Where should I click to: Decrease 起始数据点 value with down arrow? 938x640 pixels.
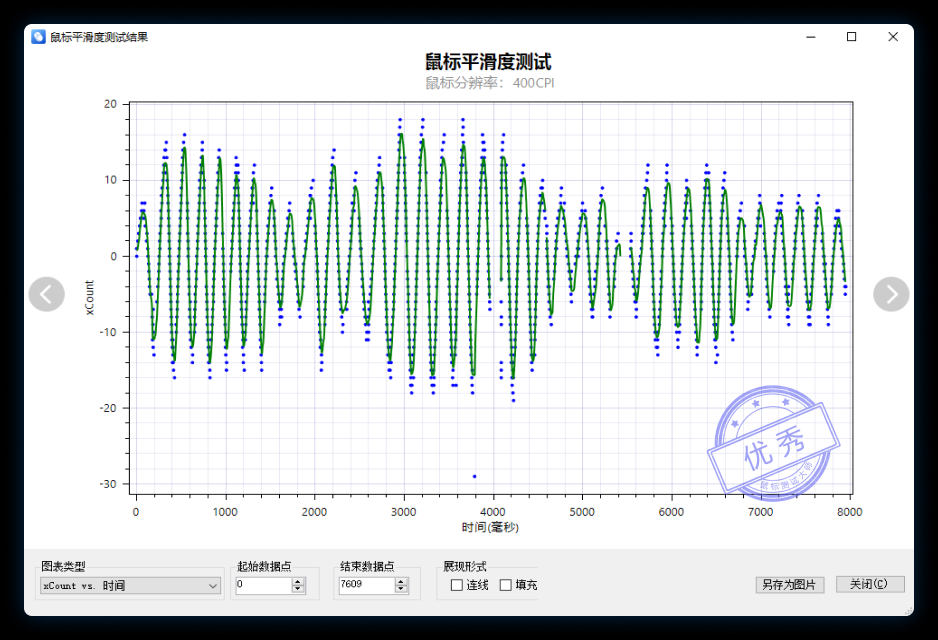298,589
